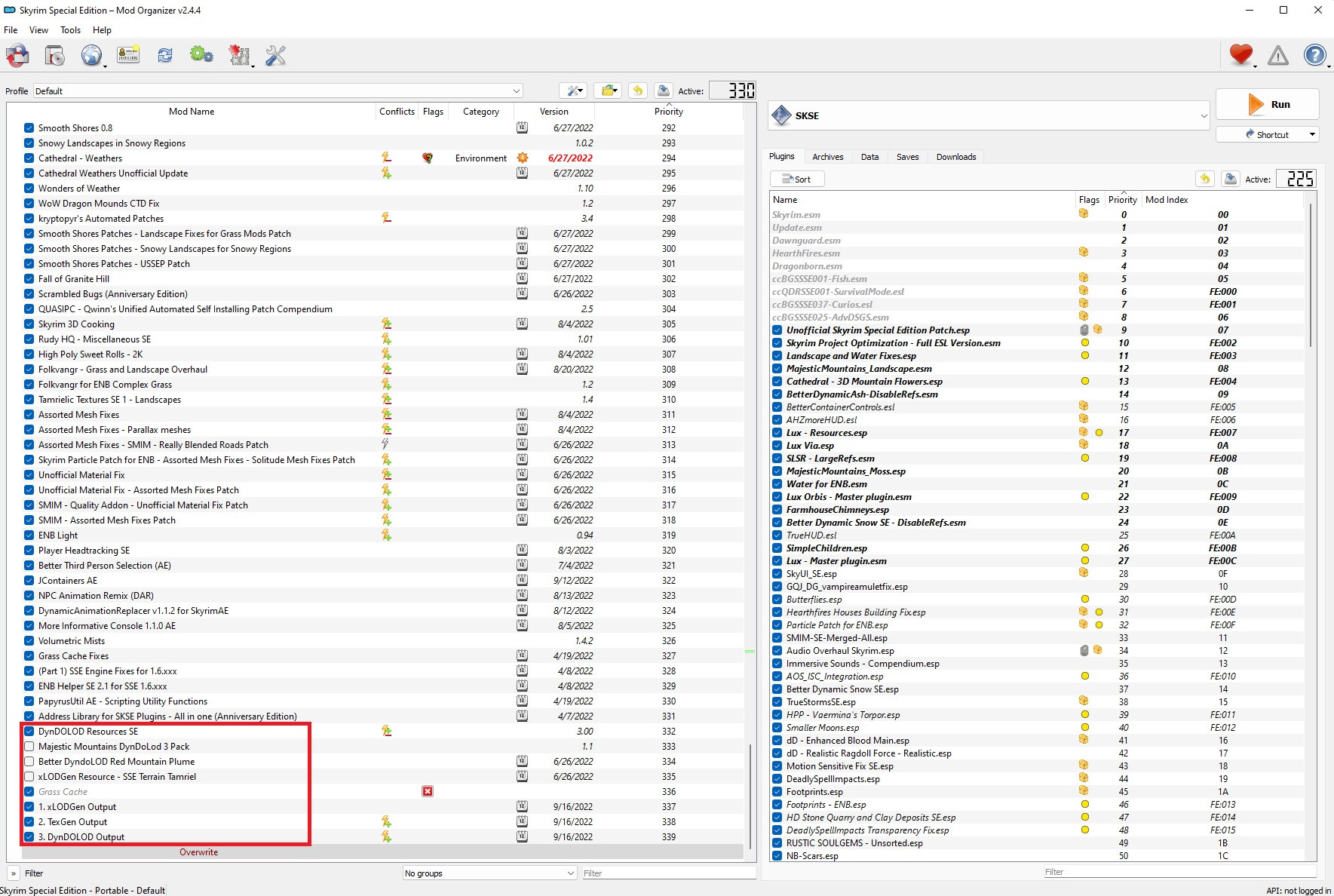The image size is (1334, 896).
Task: Open the mod list tools wrench dropdown
Action: coord(574,91)
